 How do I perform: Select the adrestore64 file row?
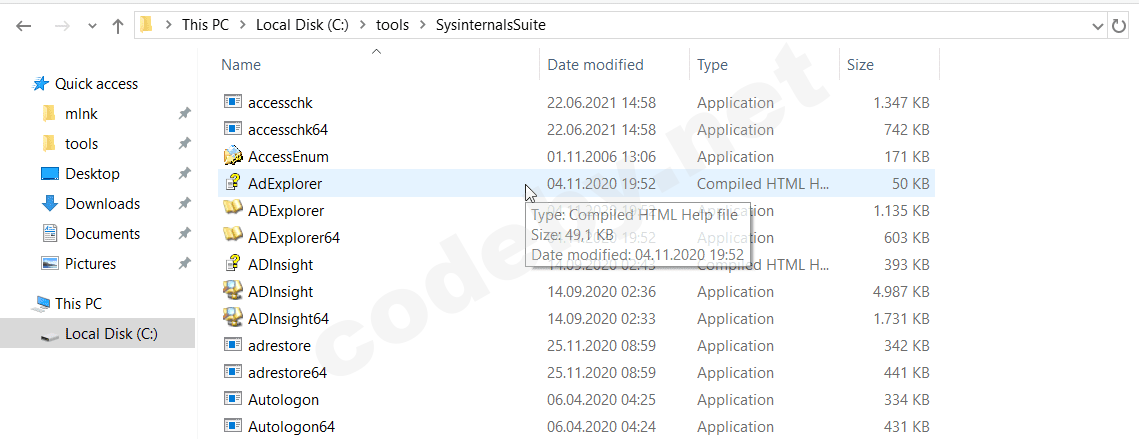287,372
